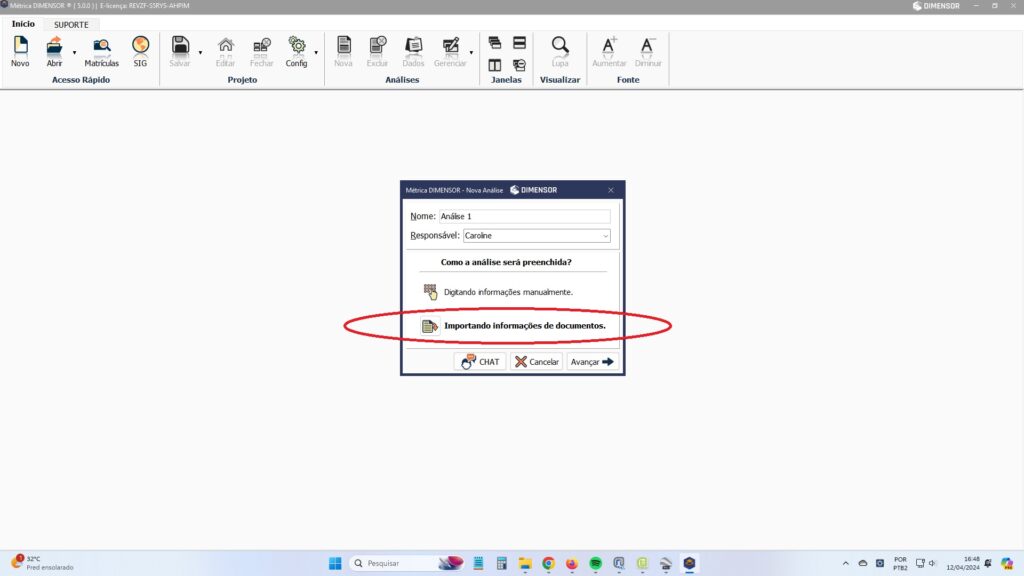
Task: Click Avançar to proceed
Action: click(592, 362)
